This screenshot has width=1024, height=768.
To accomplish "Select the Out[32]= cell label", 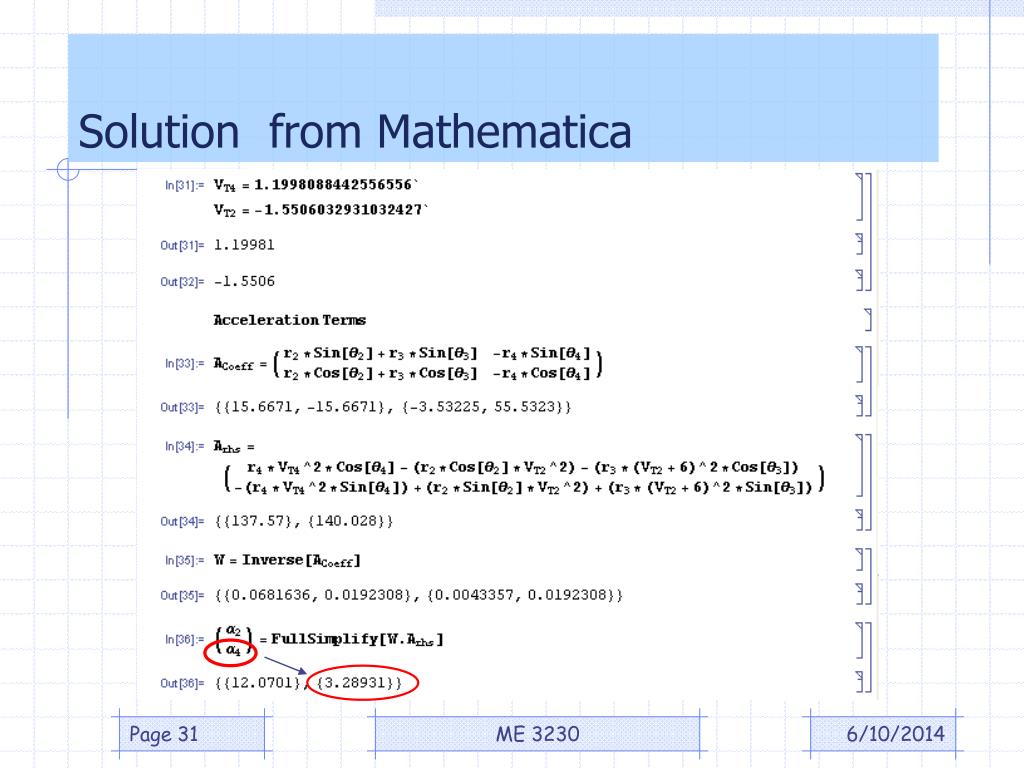I will pyautogui.click(x=182, y=282).
